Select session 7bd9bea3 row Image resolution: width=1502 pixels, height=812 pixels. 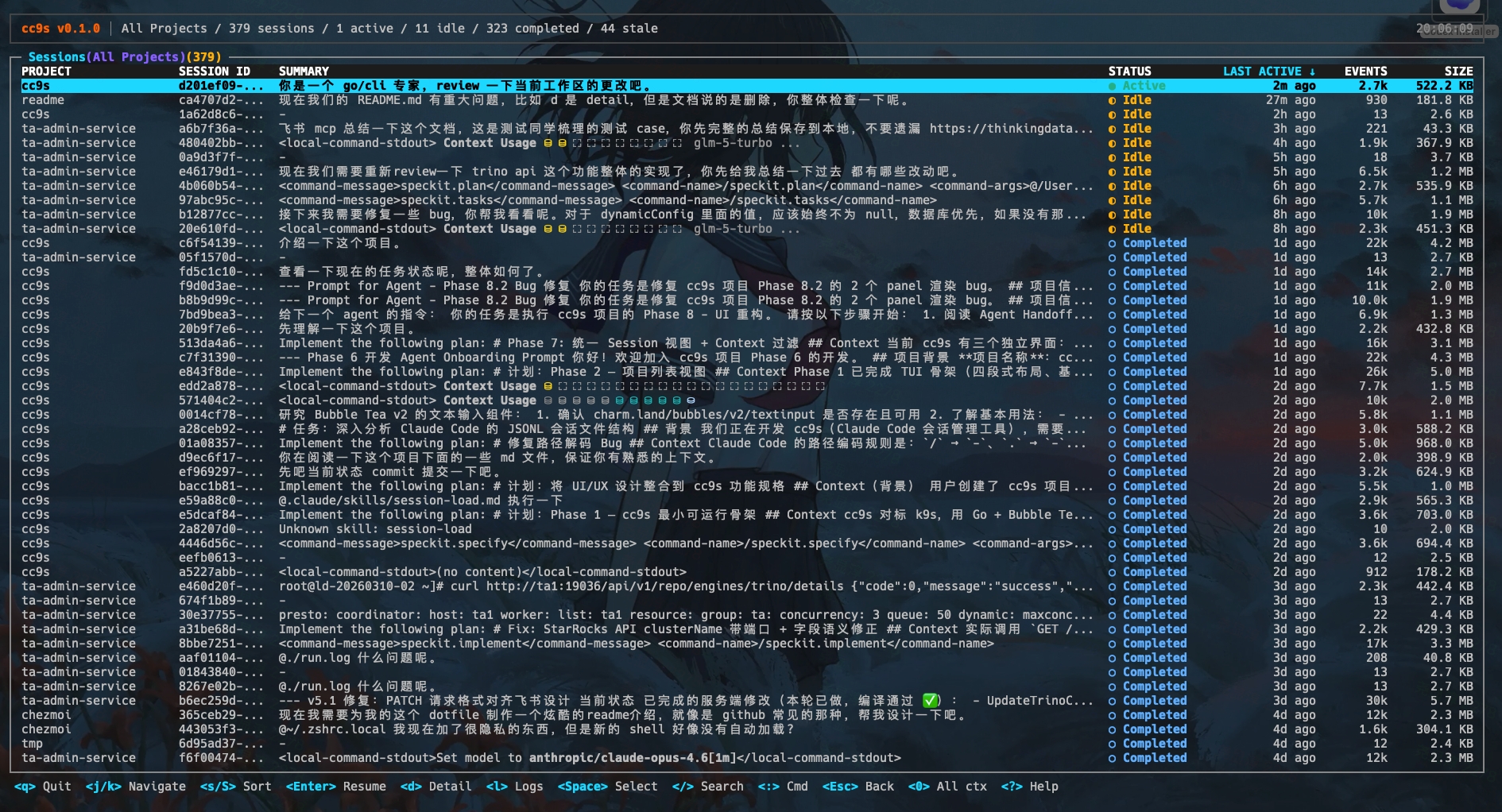[747, 315]
